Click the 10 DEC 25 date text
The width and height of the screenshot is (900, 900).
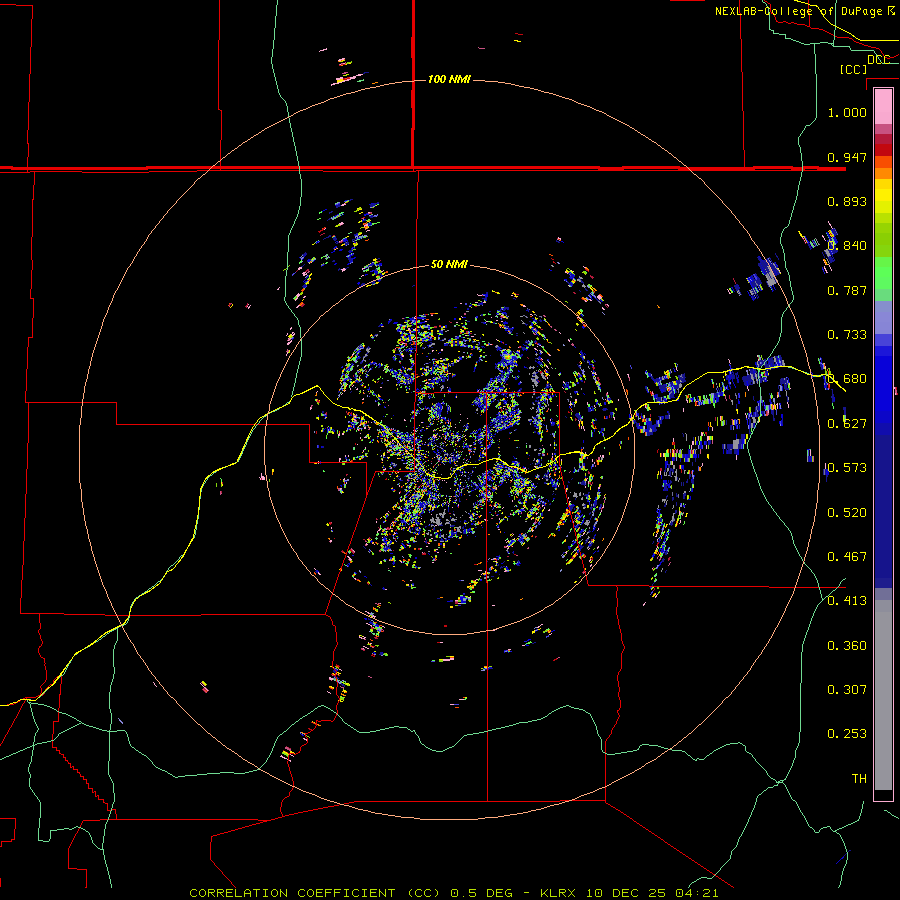[x=626, y=893]
